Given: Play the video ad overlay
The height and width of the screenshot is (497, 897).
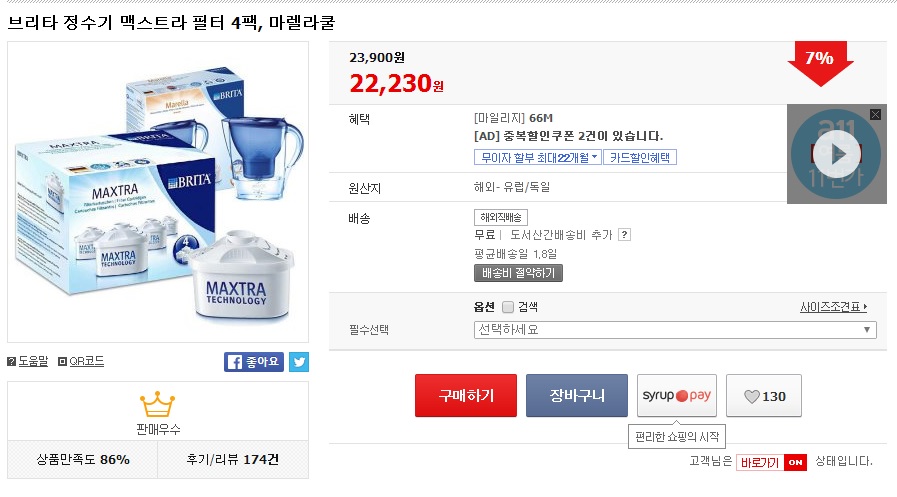Looking at the screenshot, I should (x=836, y=154).
